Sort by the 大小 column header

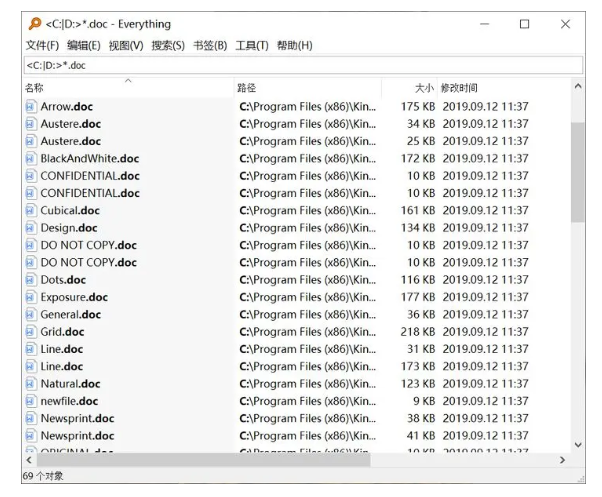point(409,88)
